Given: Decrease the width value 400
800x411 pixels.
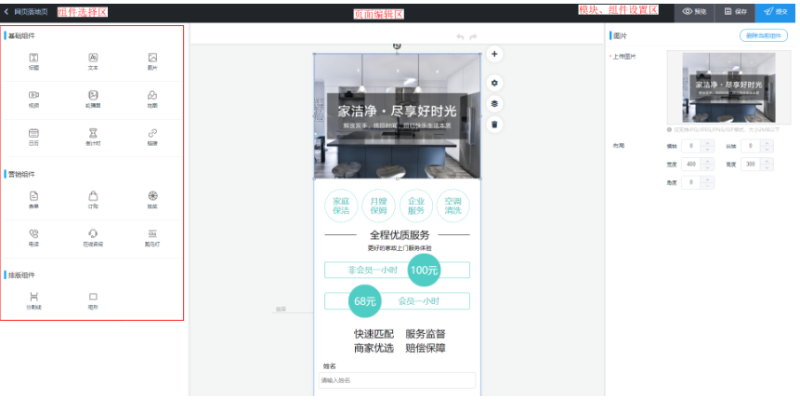Looking at the screenshot, I should (x=707, y=167).
